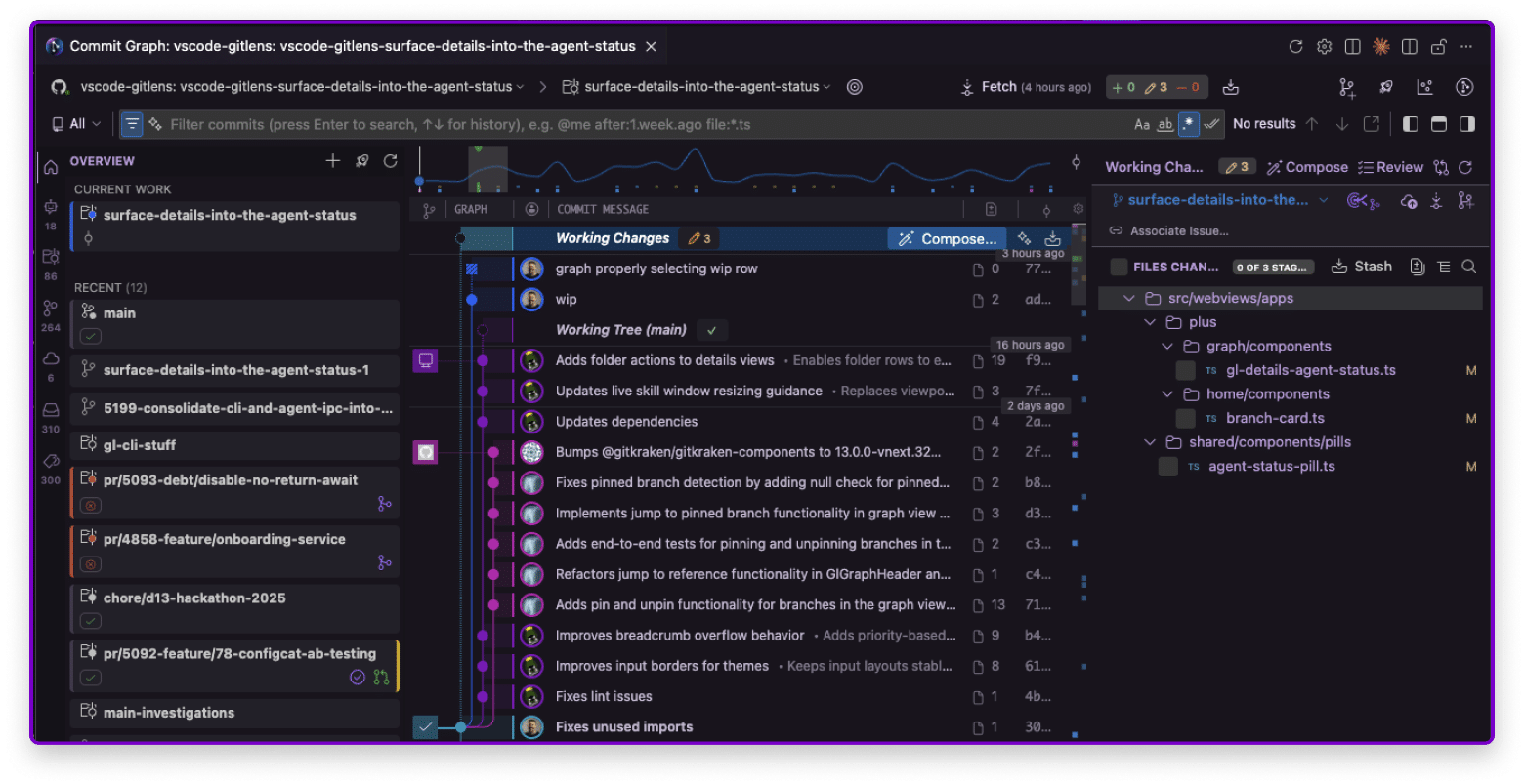
Task: Toggle regular expression matching in the filter
Action: tap(1189, 124)
